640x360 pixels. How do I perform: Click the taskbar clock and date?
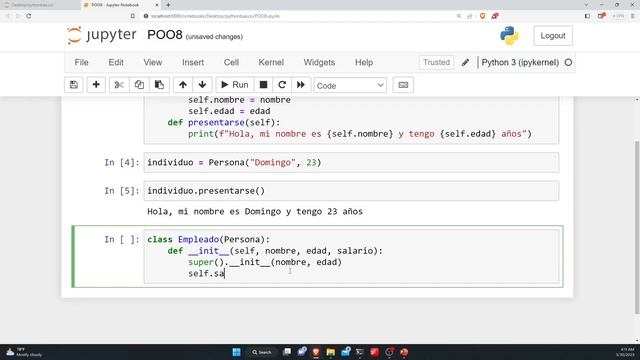(625, 352)
